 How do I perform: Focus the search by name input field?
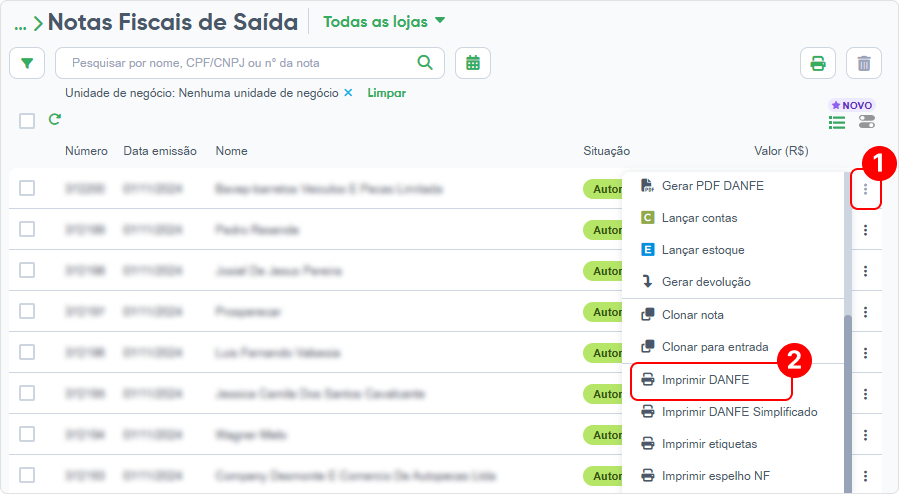click(x=241, y=63)
